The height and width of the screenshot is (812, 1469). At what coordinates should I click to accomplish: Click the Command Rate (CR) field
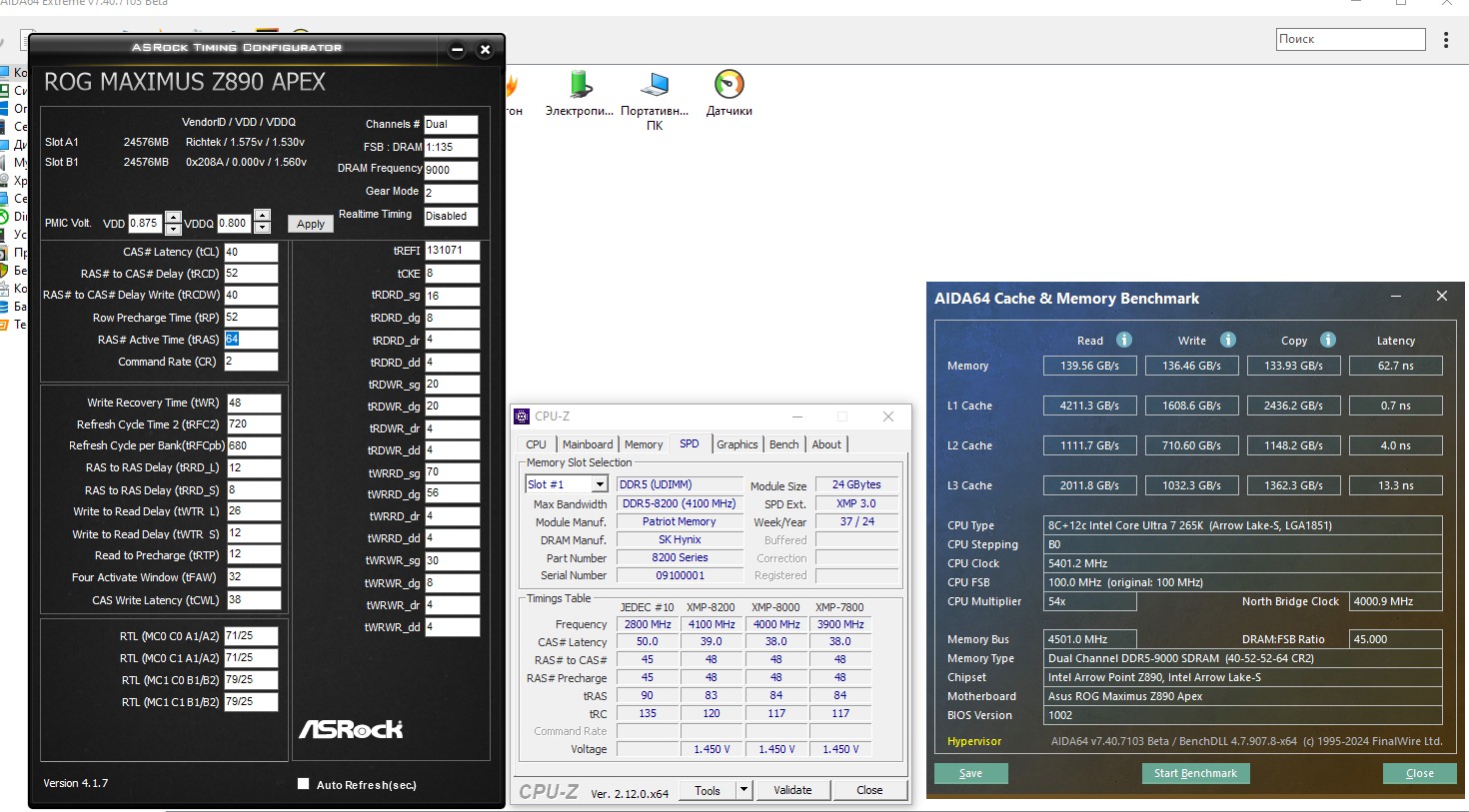251,362
